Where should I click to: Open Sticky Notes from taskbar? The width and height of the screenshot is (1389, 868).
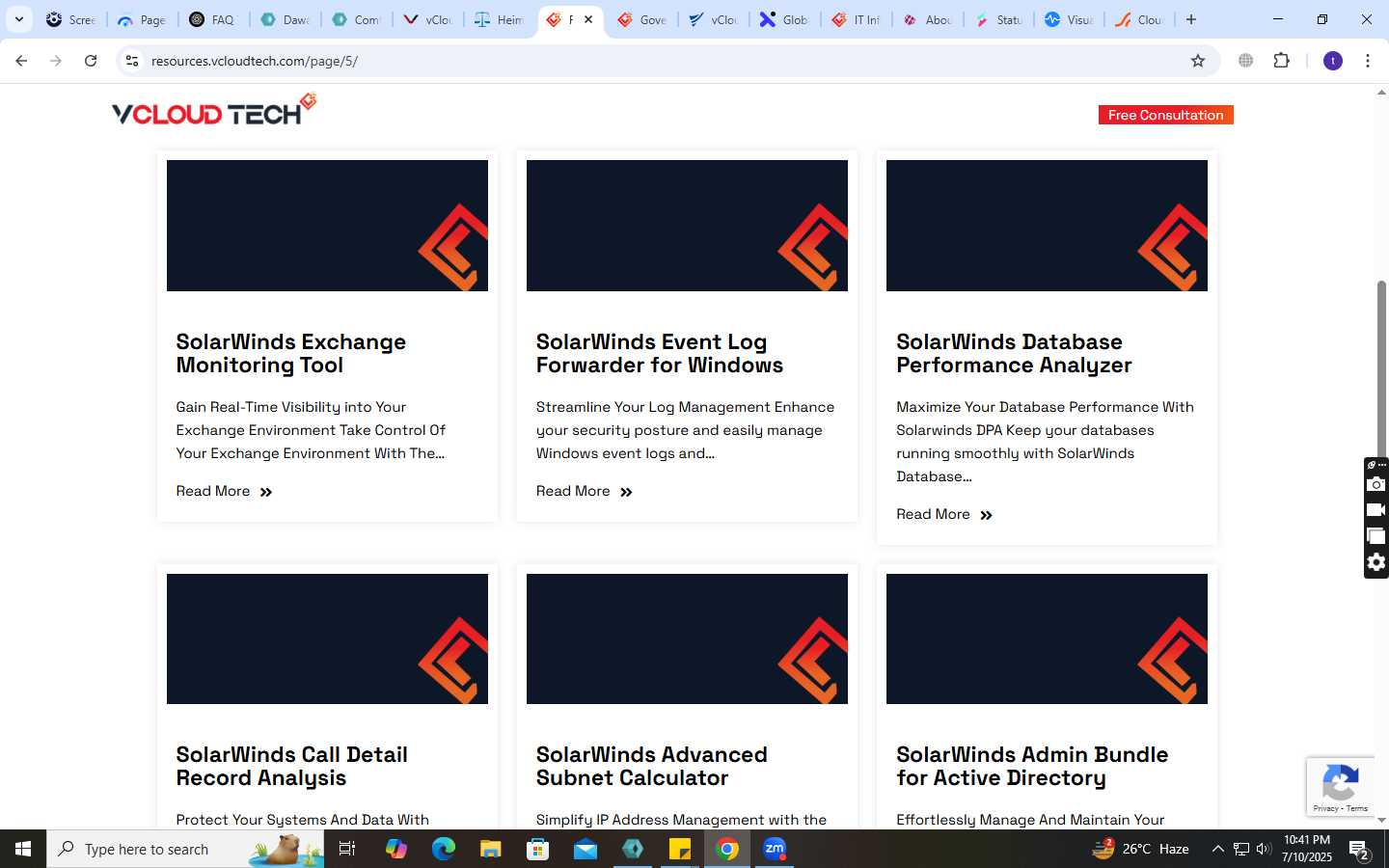point(680,849)
